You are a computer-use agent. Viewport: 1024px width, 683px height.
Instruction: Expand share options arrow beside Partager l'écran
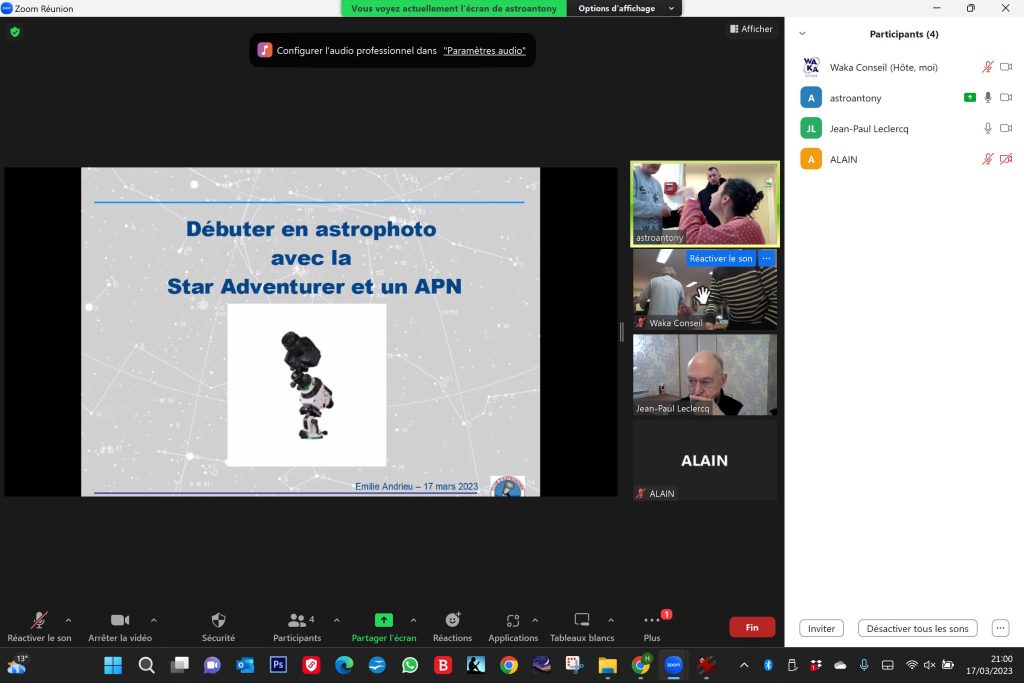(x=413, y=620)
